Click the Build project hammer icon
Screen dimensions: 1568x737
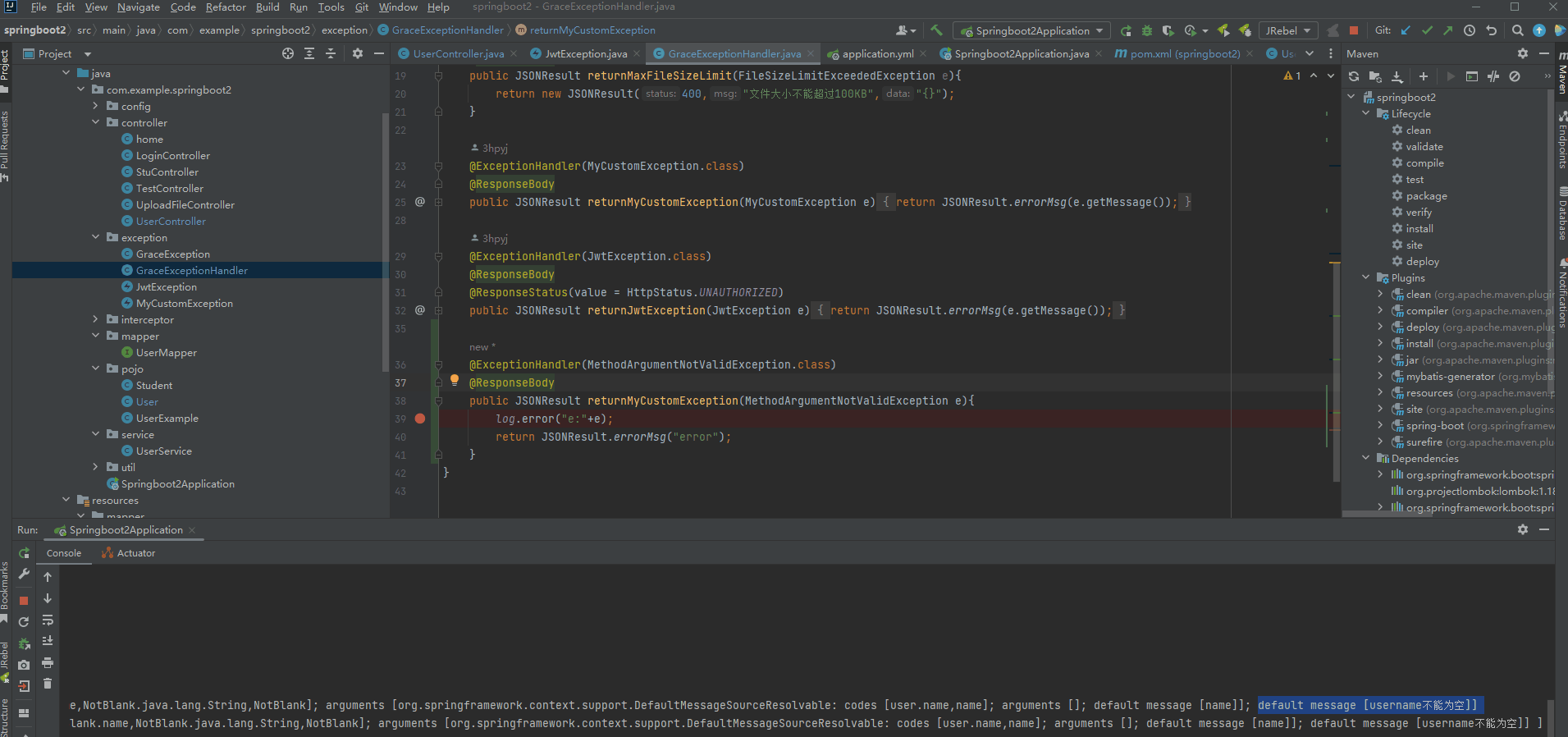point(936,30)
